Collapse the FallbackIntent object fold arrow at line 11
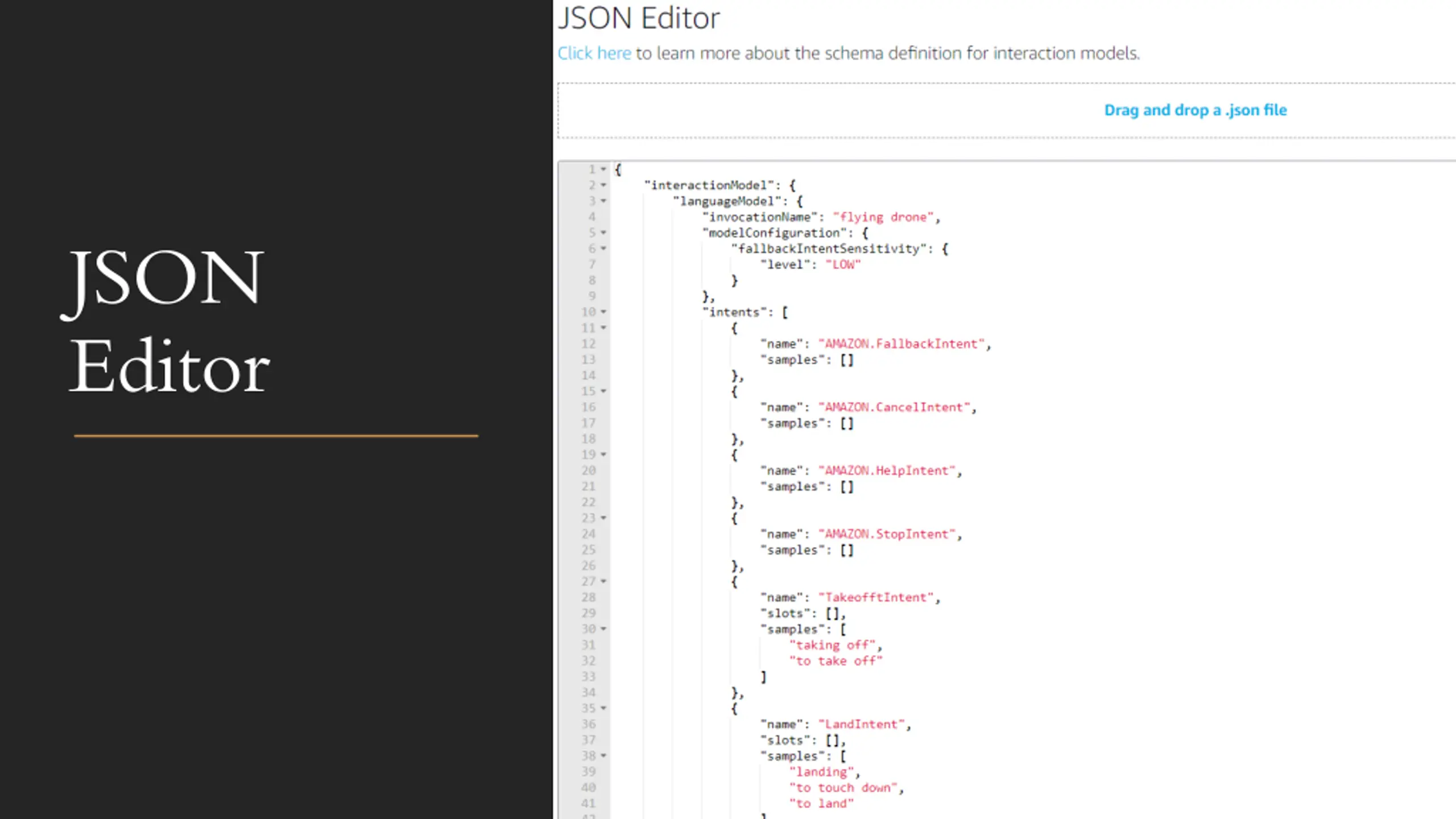This screenshot has height=819, width=1456. click(x=603, y=328)
